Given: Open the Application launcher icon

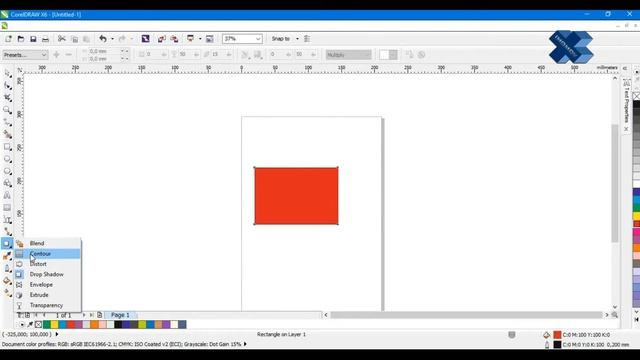Looking at the screenshot, I should (x=190, y=39).
